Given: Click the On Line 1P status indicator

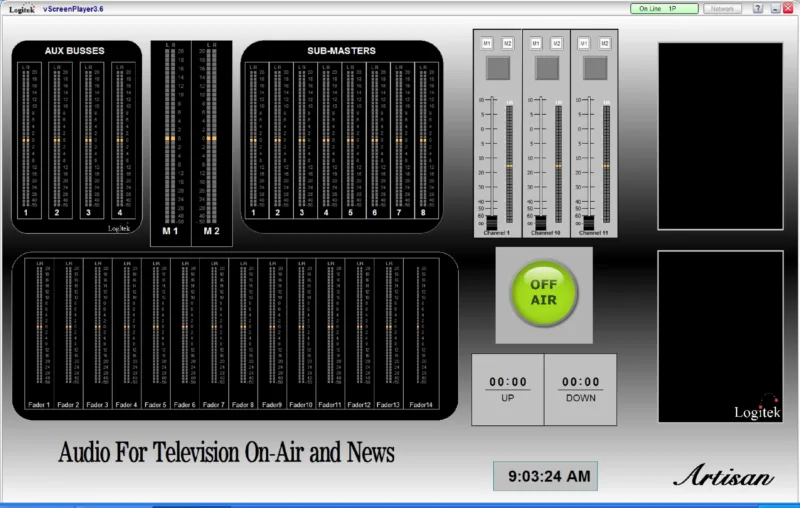Looking at the screenshot, I should (x=664, y=9).
